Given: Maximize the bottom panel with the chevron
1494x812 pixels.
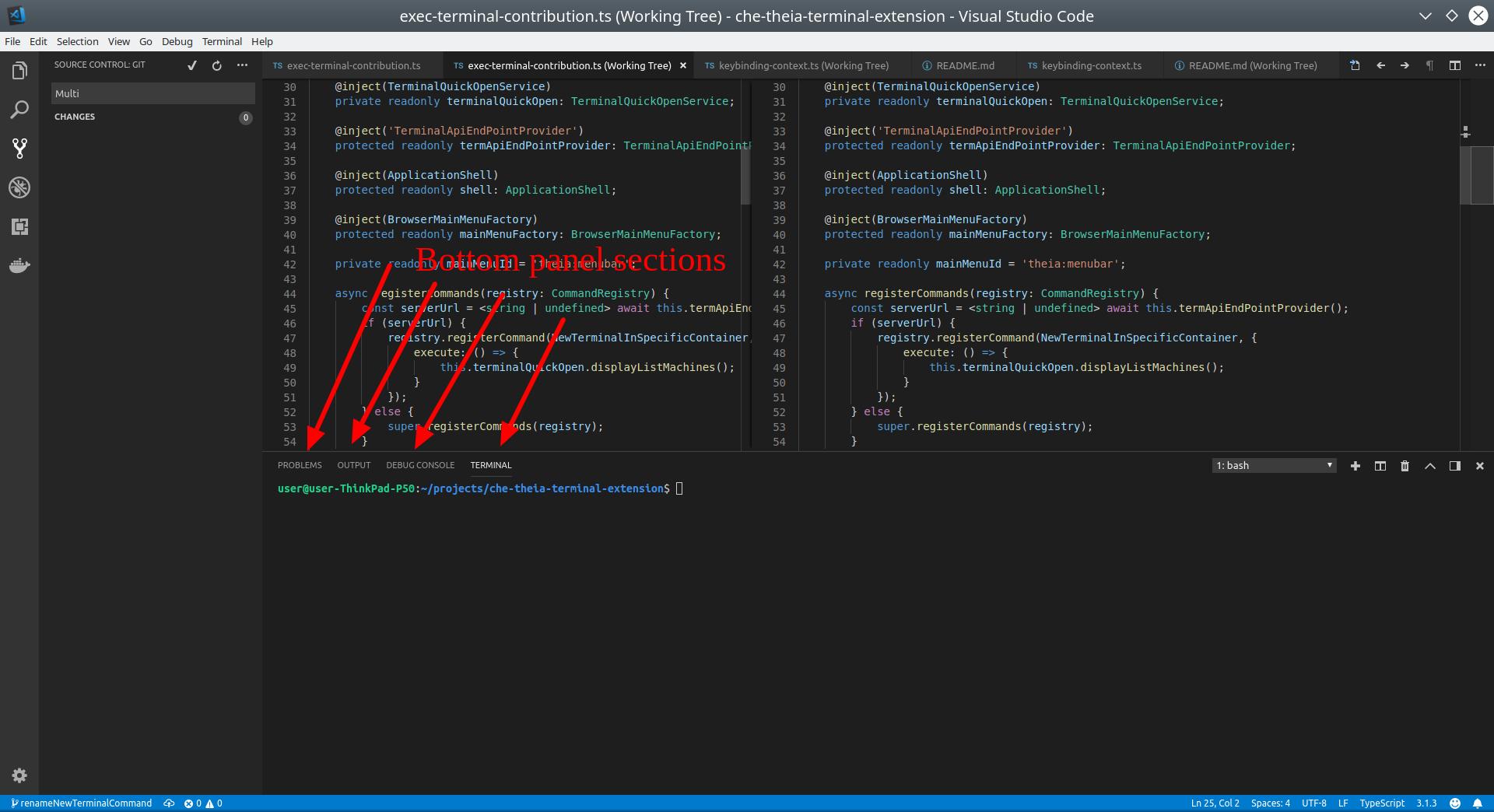Looking at the screenshot, I should point(1430,466).
